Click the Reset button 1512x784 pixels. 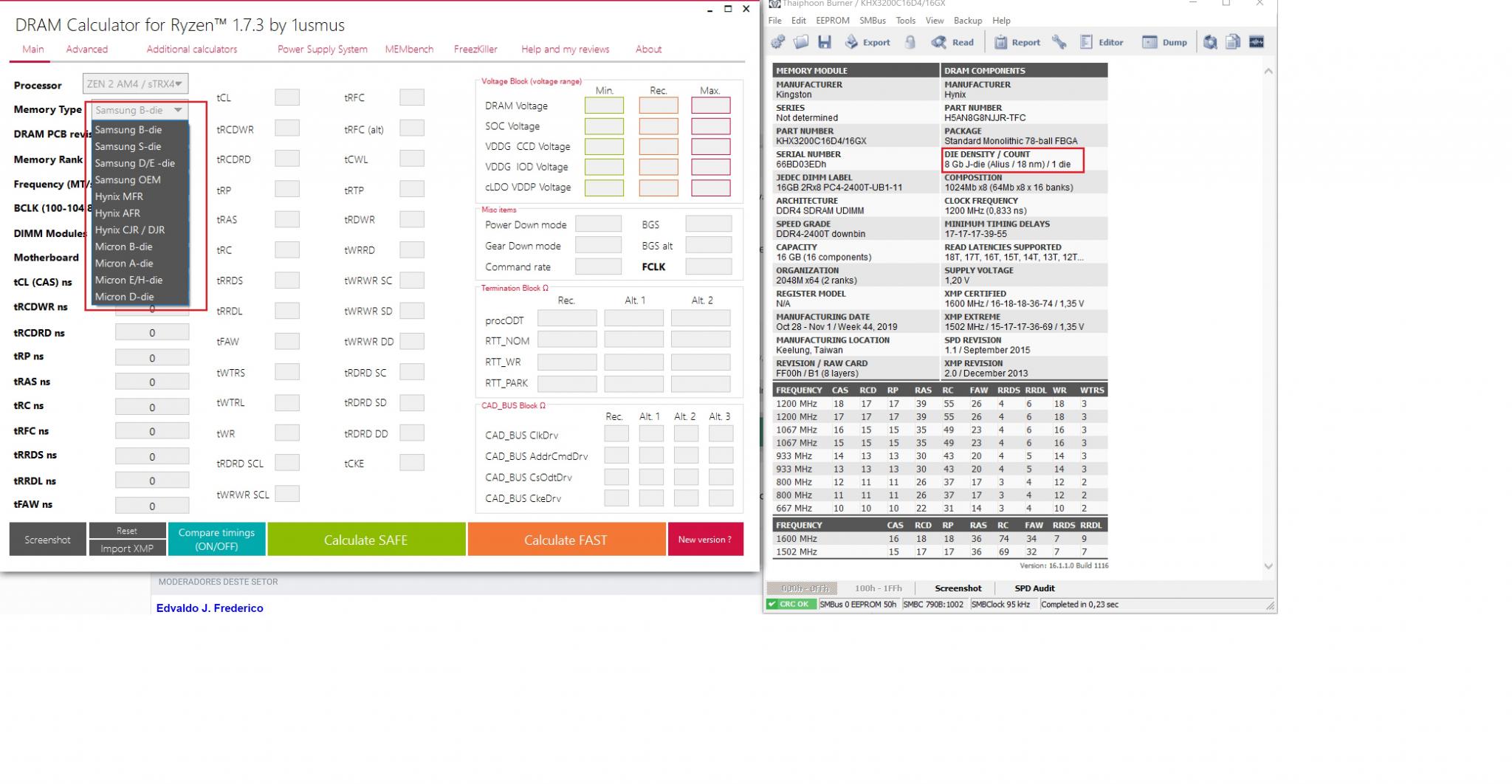tap(127, 531)
